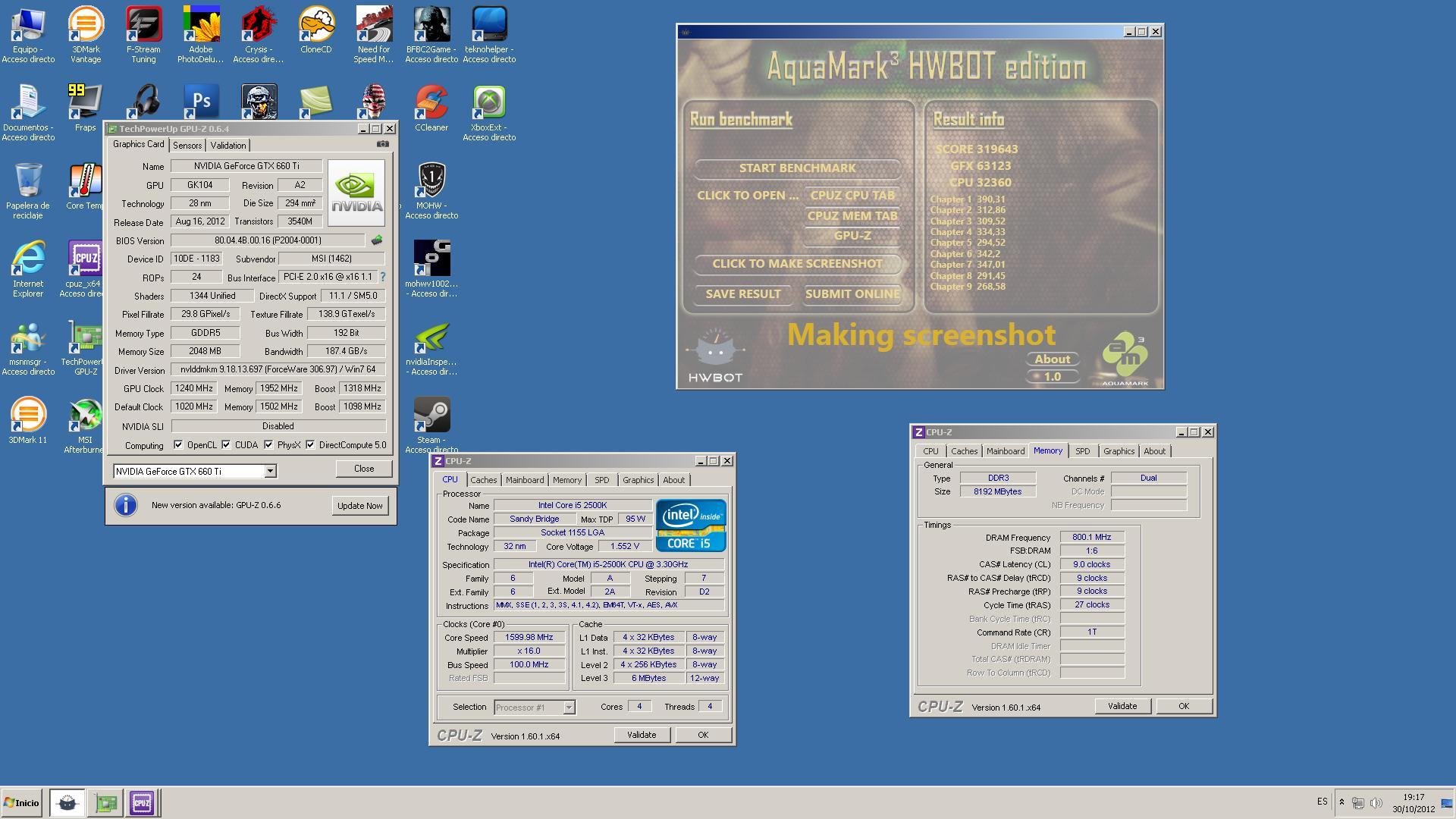Click AquaMark taskbar button
Viewport: 1456px width, 819px height.
67,803
